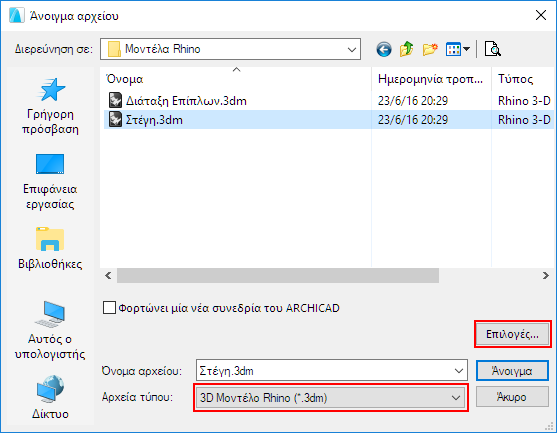Open Γρήγορη πρόσβαση in sidebar
The height and width of the screenshot is (433, 557).
(50, 106)
